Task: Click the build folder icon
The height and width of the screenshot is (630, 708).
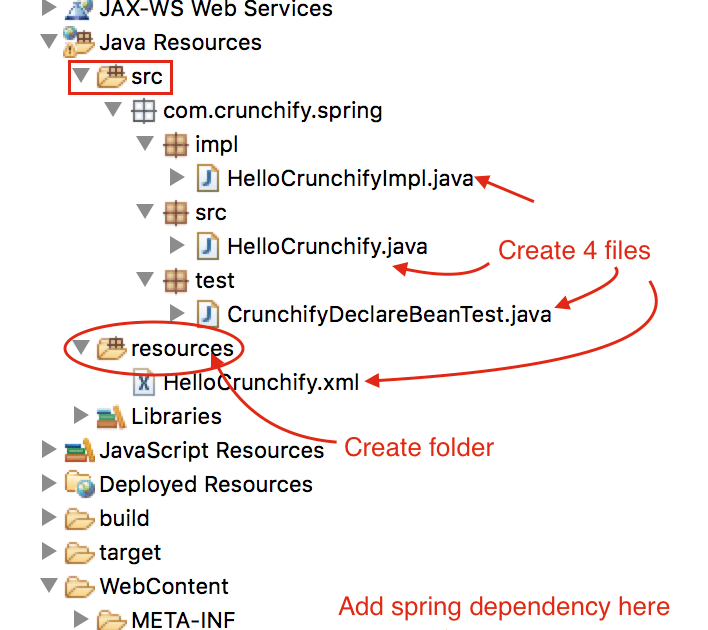Action: [79, 519]
